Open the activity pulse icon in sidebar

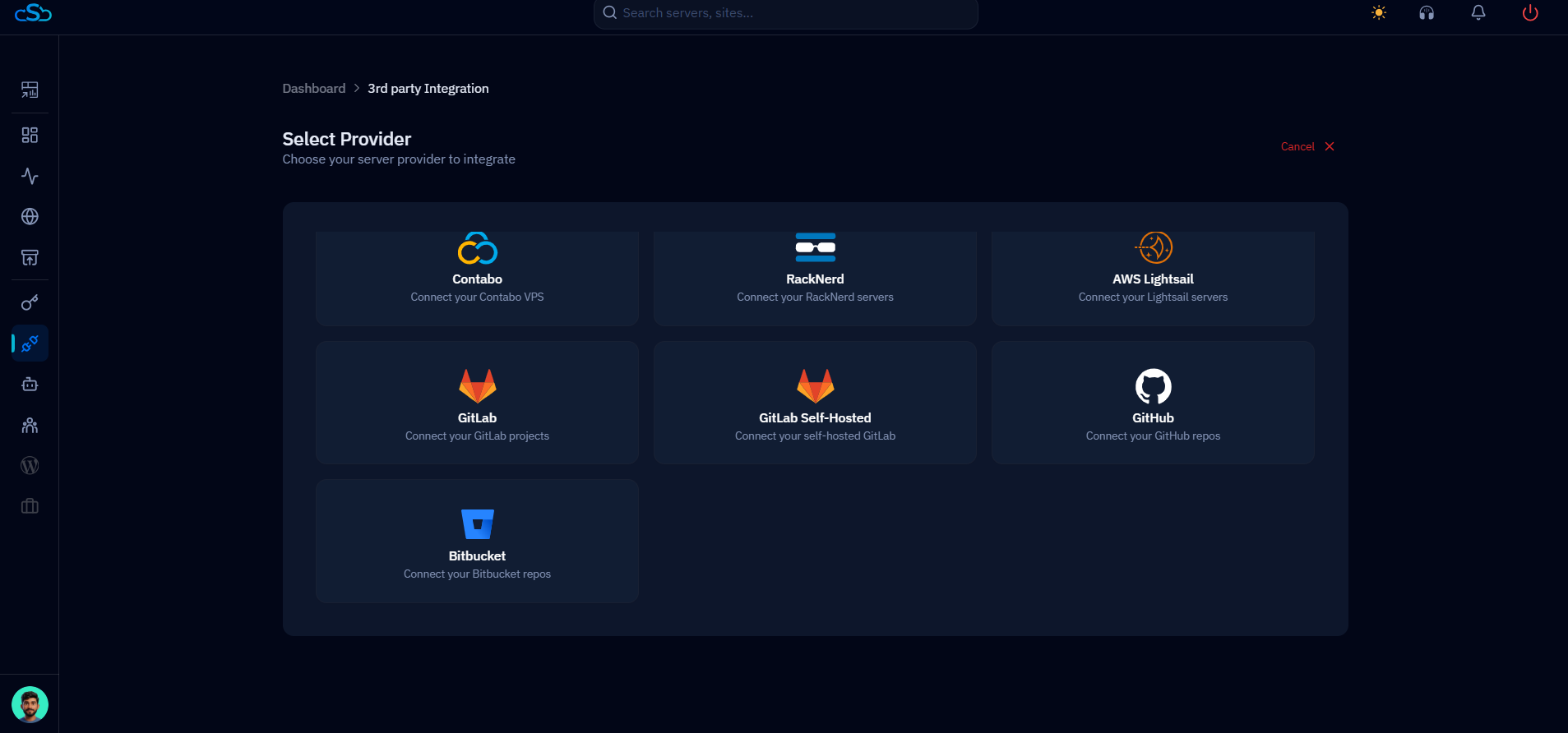(x=30, y=176)
